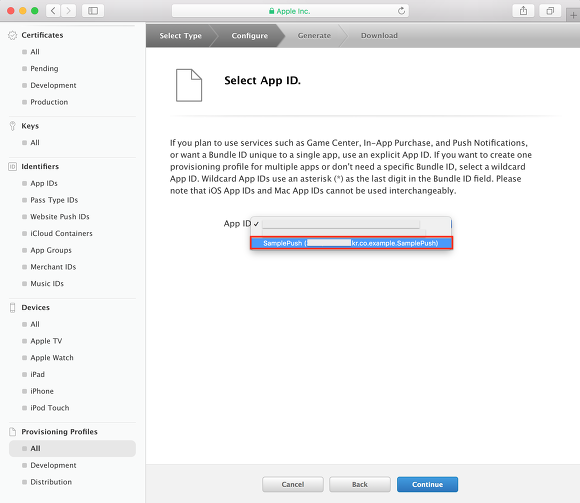580x503 pixels.
Task: Click the Continue button
Action: pos(427,484)
